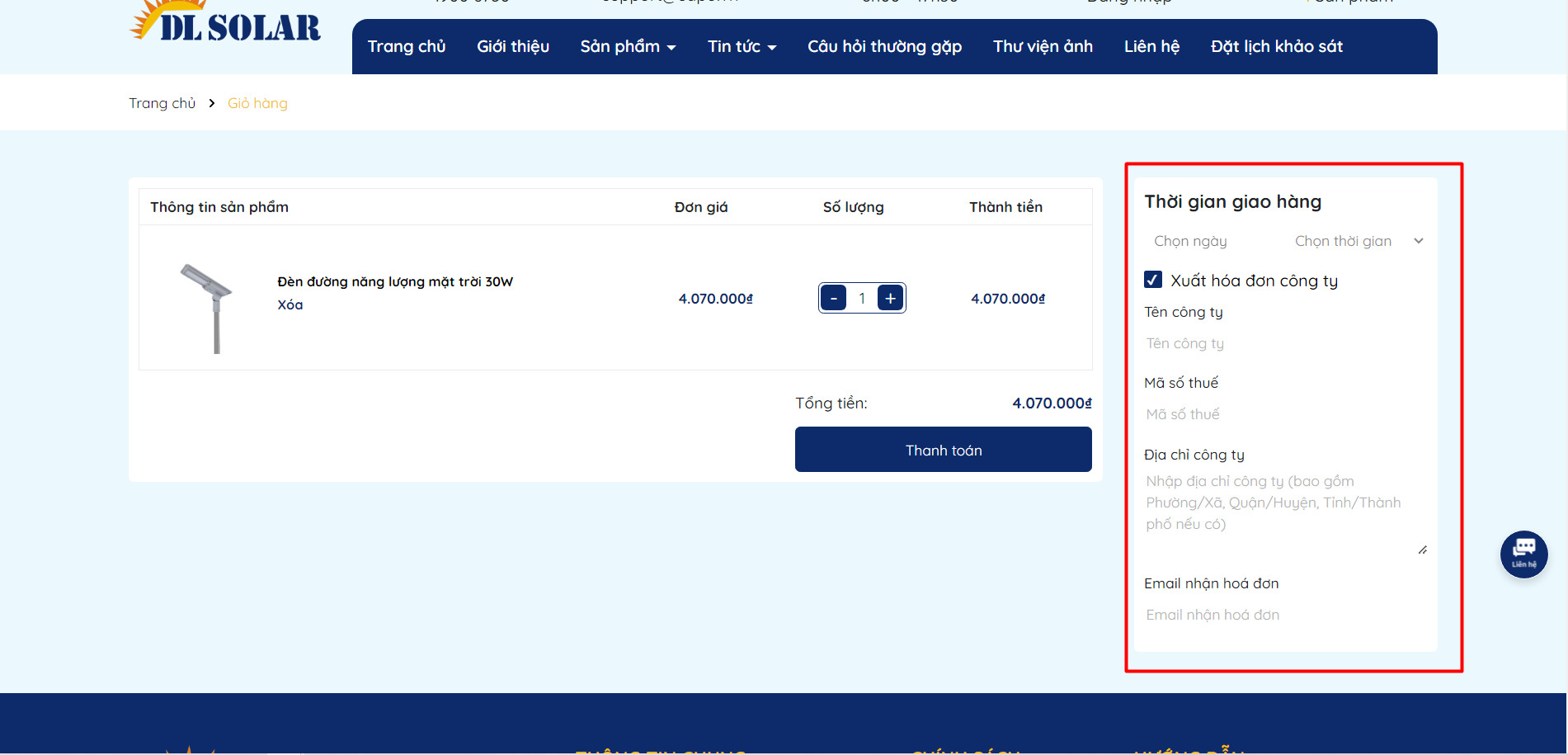This screenshot has height=755, width=1568.
Task: Click the Thời gian giao hàng heading
Action: click(x=1233, y=202)
